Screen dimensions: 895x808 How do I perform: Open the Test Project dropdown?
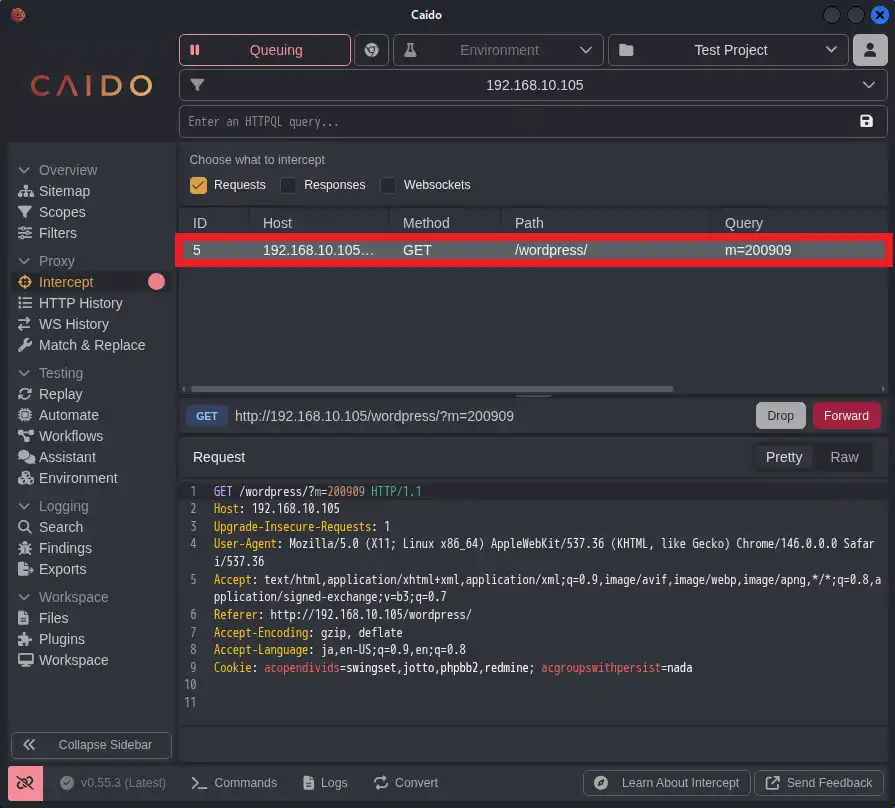(728, 50)
